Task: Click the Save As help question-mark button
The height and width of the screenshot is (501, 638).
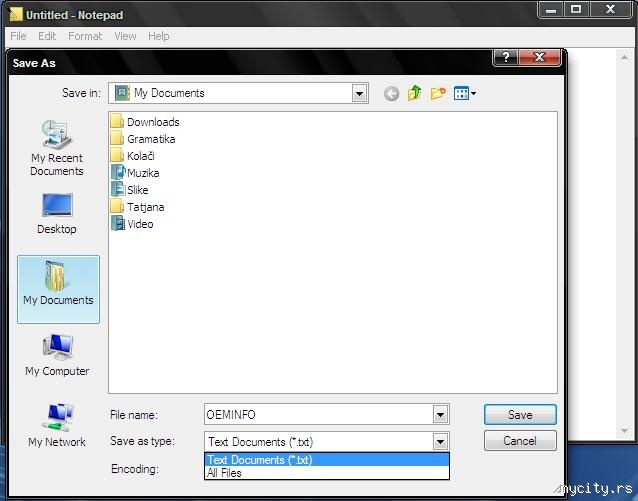Action: coord(506,57)
